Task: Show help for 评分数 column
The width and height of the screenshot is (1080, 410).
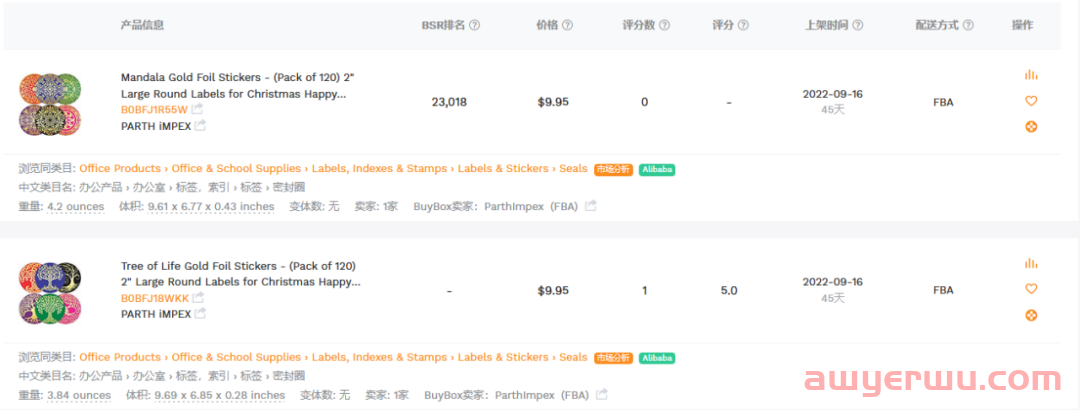Action: 664,25
